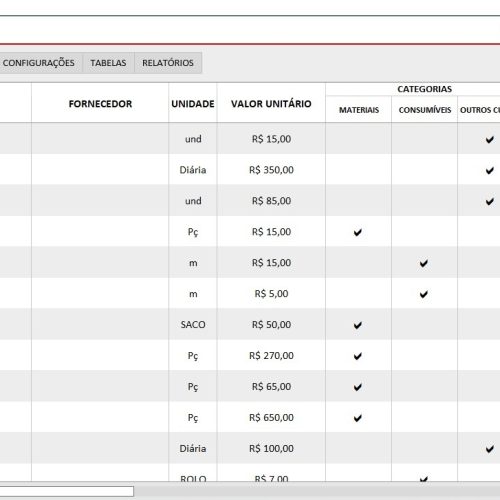The height and width of the screenshot is (500, 500).
Task: Click the Pç unit beside R$ 650,00
Action: [x=193, y=418]
